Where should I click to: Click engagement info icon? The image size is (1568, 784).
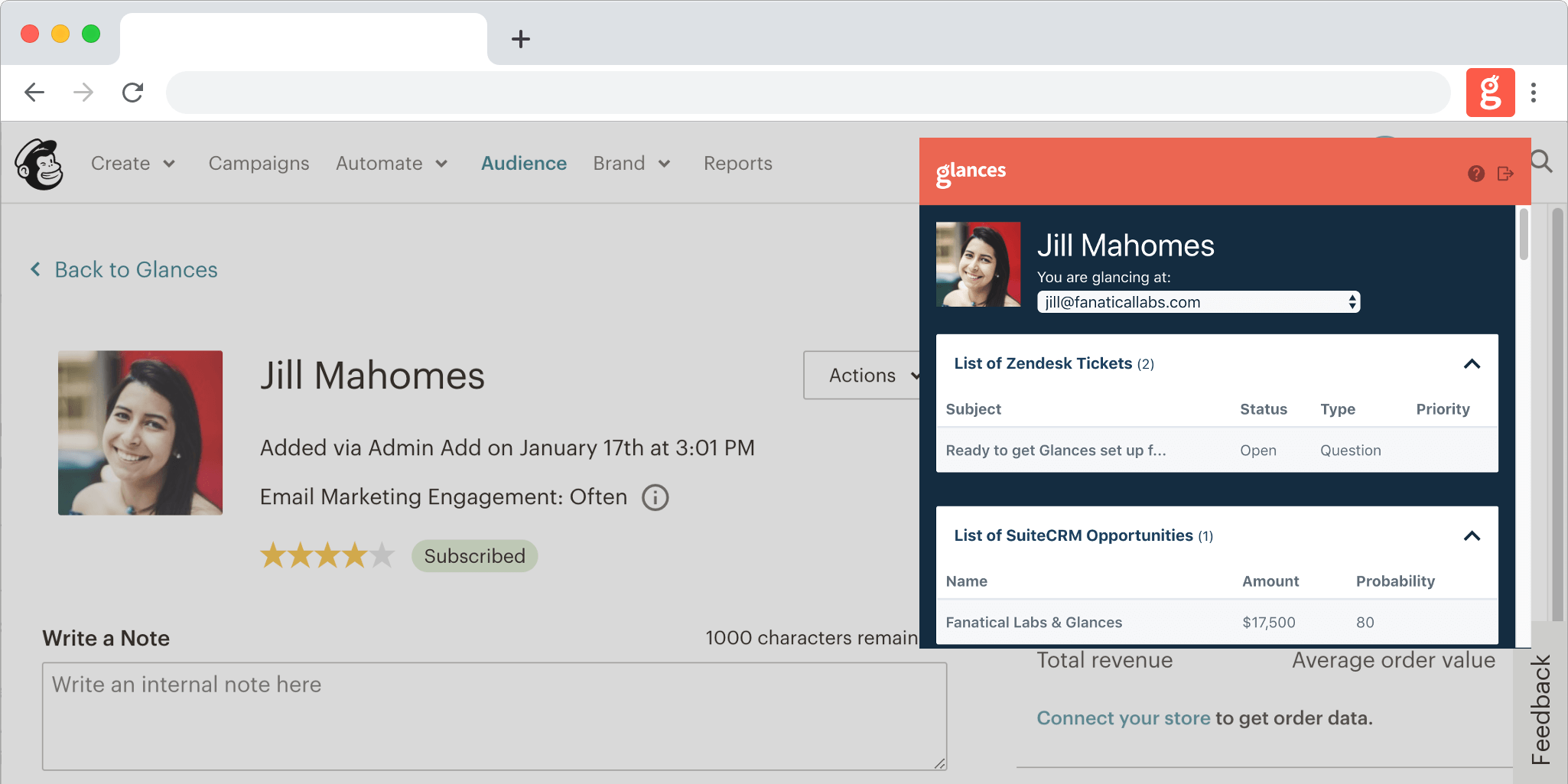[x=655, y=497]
